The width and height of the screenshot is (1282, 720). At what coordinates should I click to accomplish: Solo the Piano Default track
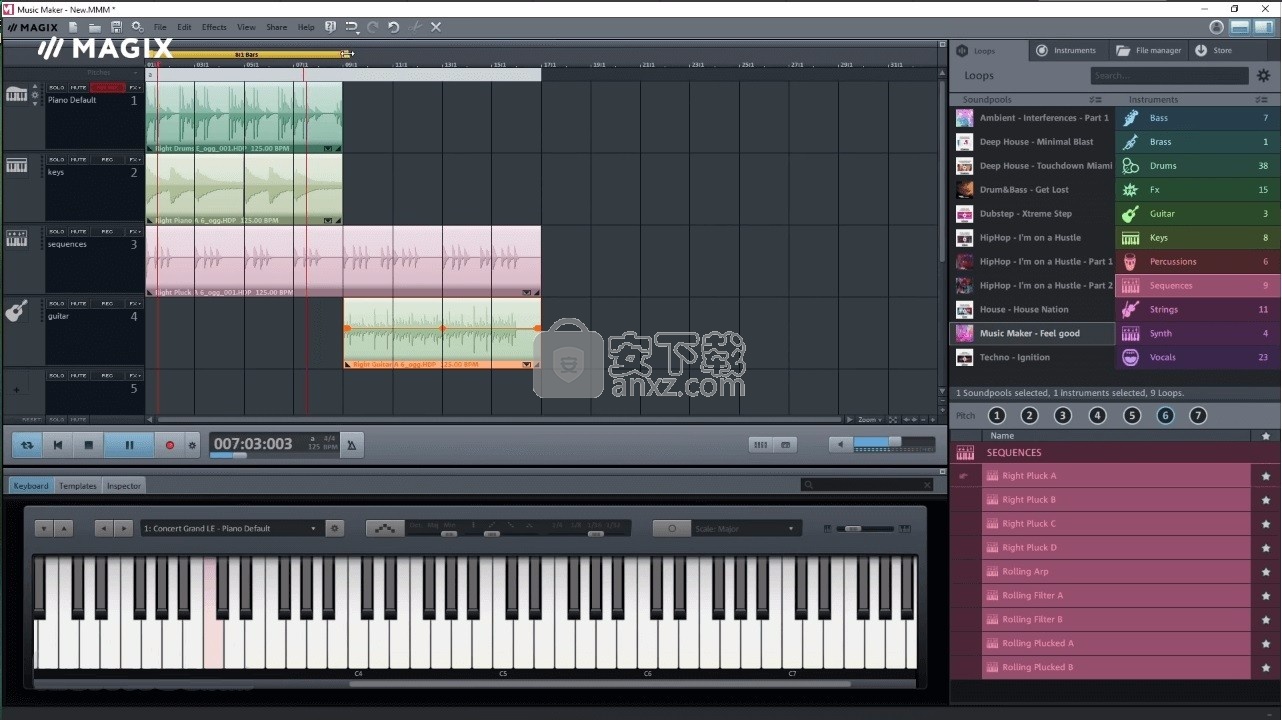pos(57,88)
